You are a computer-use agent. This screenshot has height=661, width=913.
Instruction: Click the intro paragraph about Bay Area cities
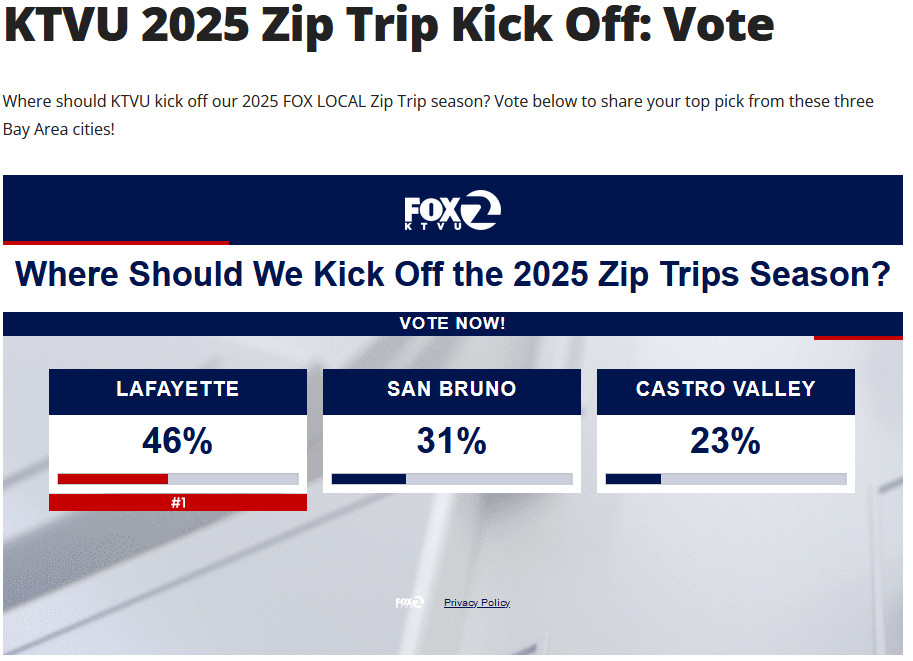click(x=438, y=115)
